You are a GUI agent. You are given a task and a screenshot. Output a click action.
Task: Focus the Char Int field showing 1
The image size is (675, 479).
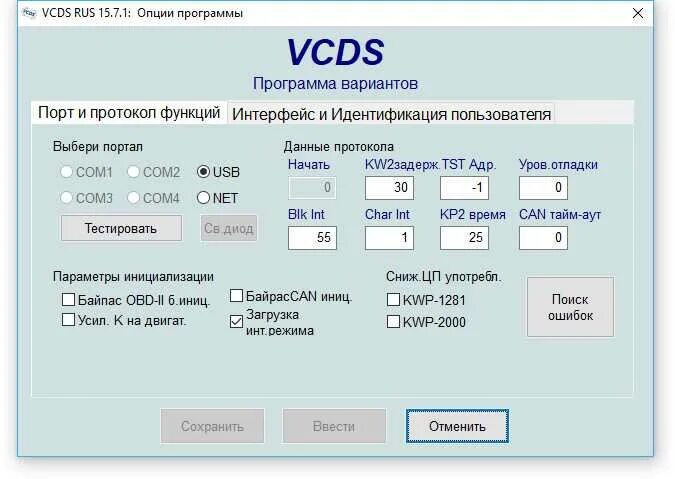(389, 238)
